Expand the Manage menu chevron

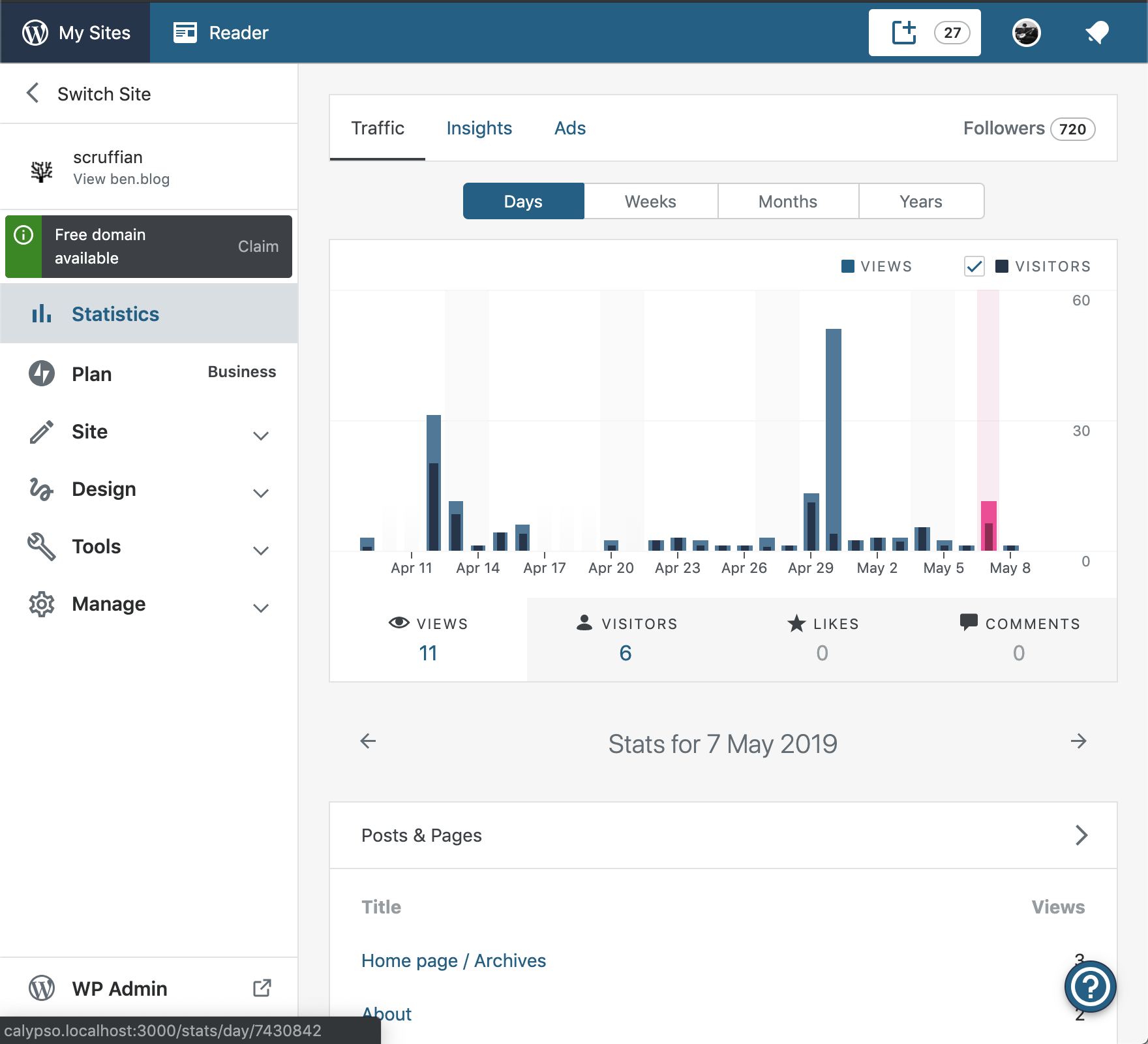(x=261, y=608)
